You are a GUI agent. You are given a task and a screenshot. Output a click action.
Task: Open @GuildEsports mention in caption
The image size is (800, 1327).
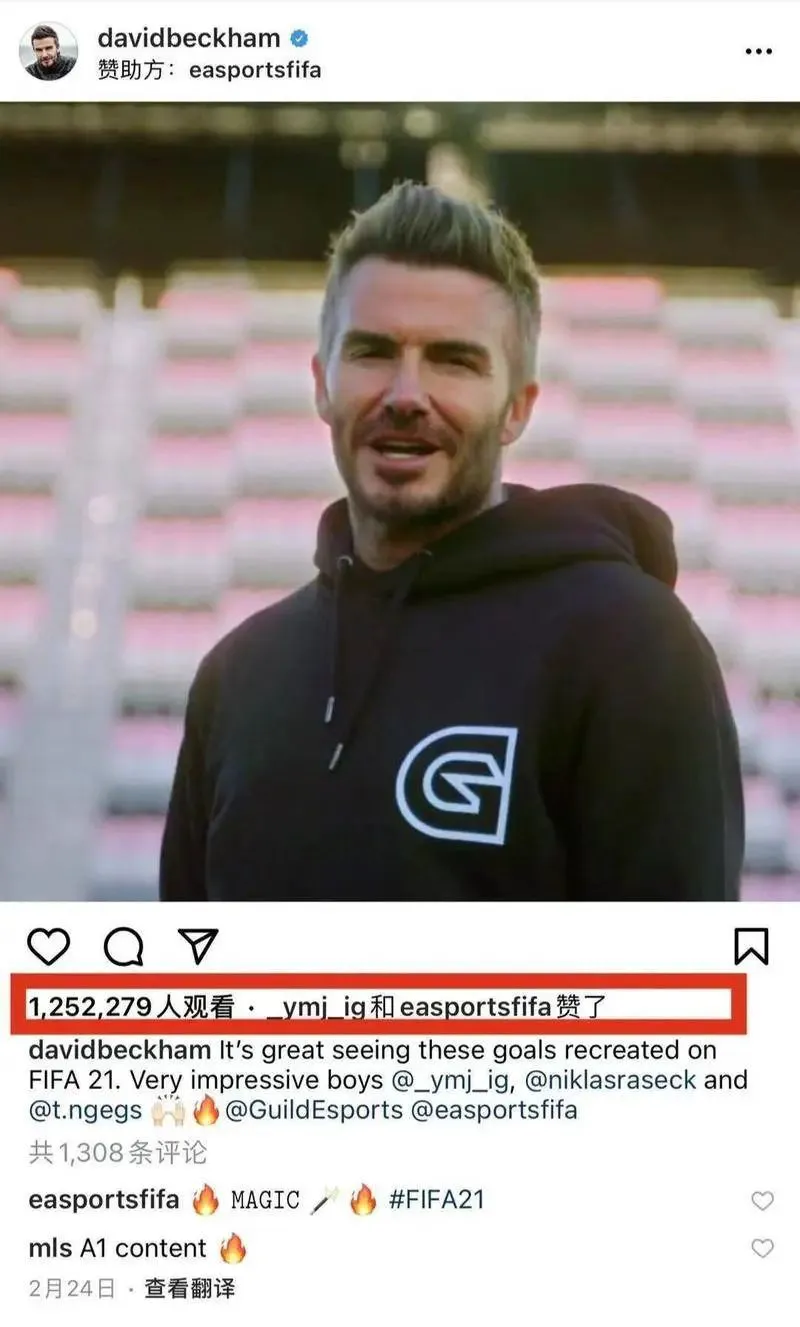(x=313, y=1110)
